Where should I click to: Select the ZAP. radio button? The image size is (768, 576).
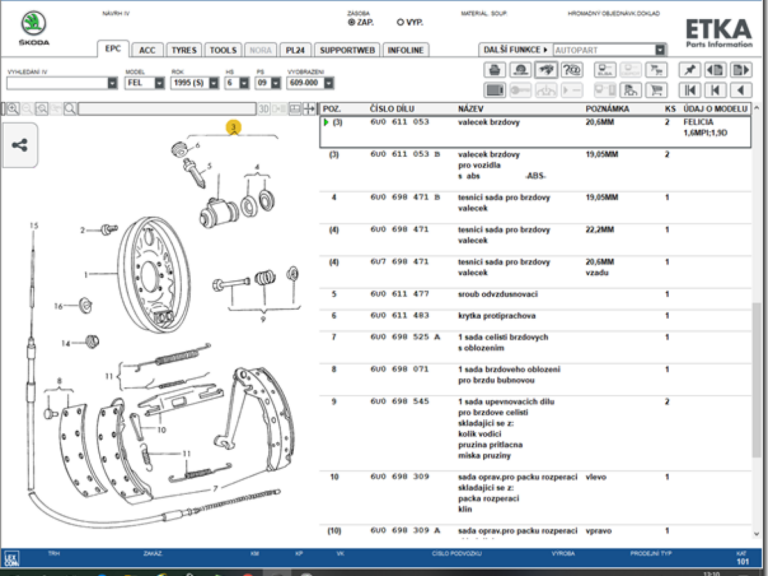coord(351,21)
